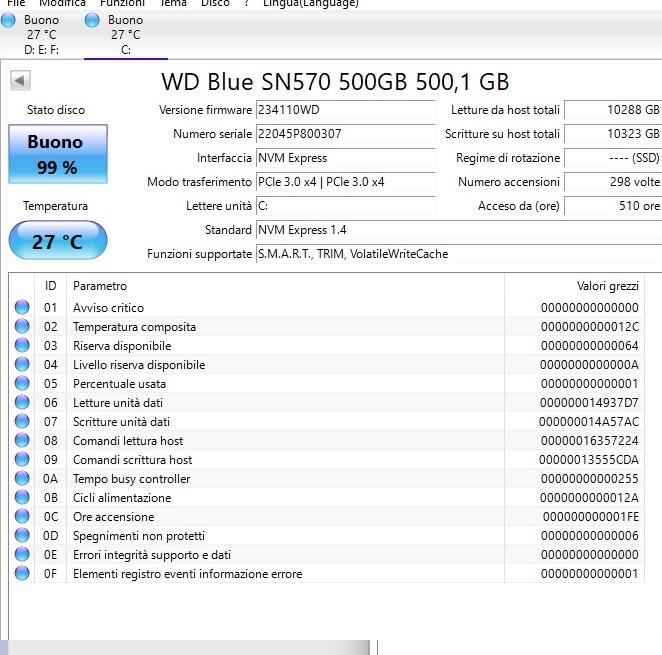
Task: Click status orb for Elementi registro eventi row
Action: pos(22,573)
